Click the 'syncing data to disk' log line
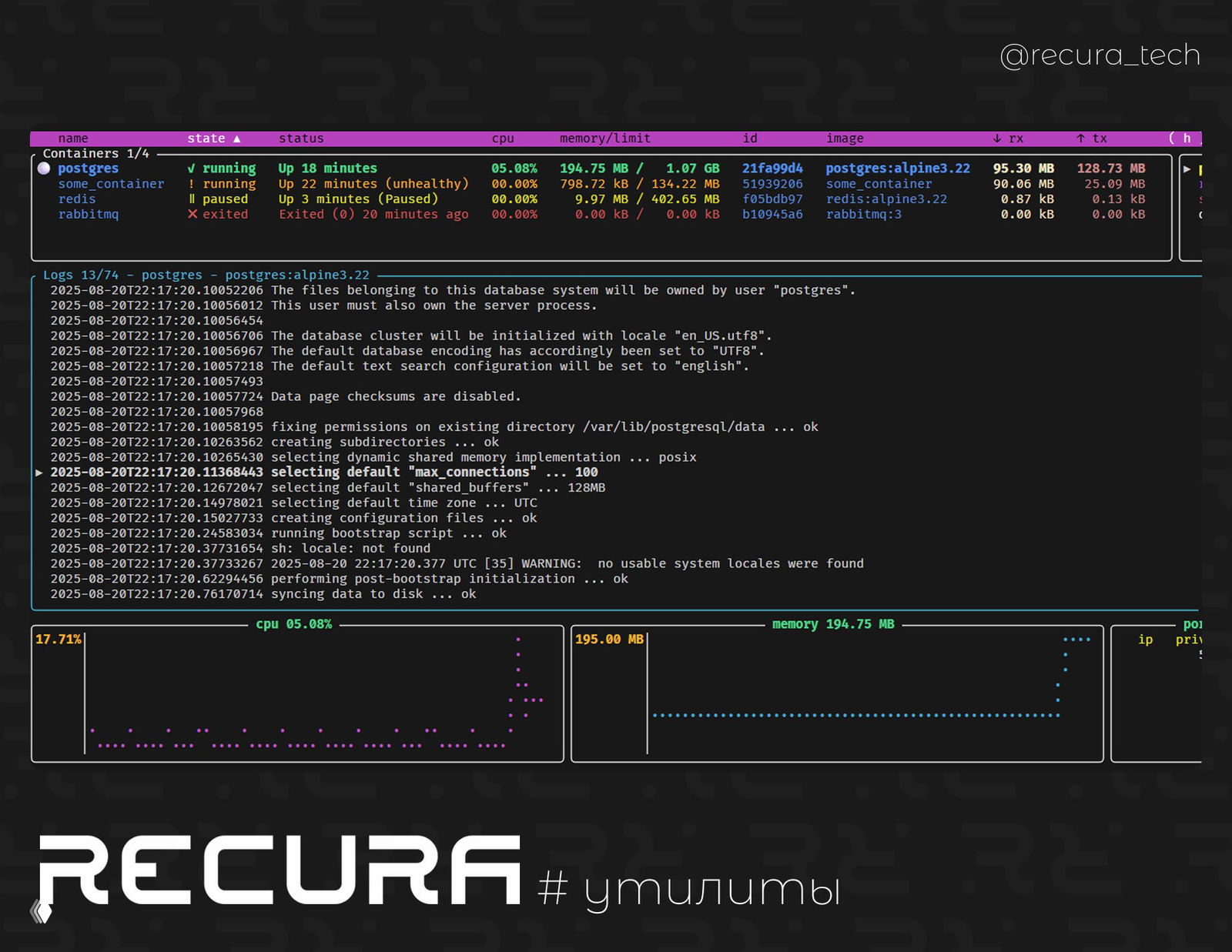The height and width of the screenshot is (952, 1232). [373, 594]
